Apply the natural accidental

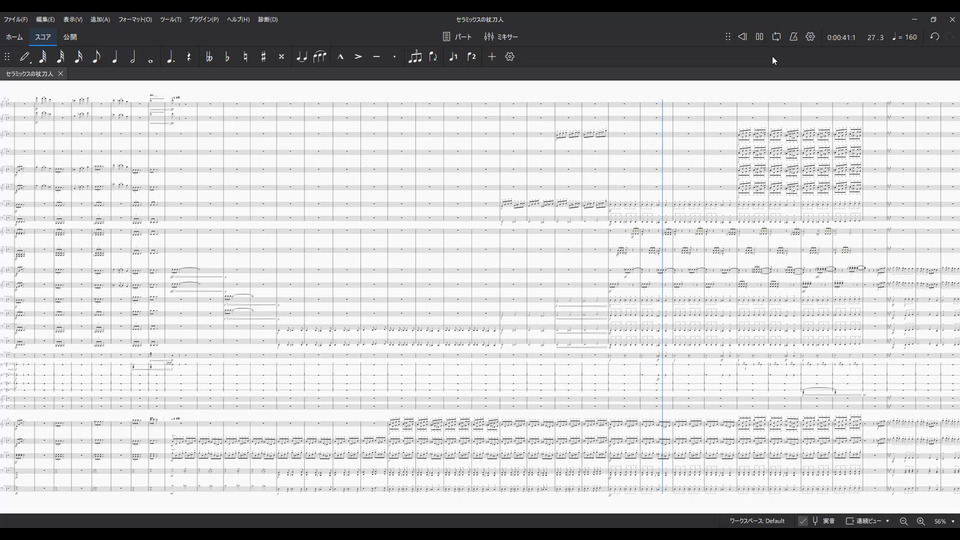pyautogui.click(x=245, y=57)
